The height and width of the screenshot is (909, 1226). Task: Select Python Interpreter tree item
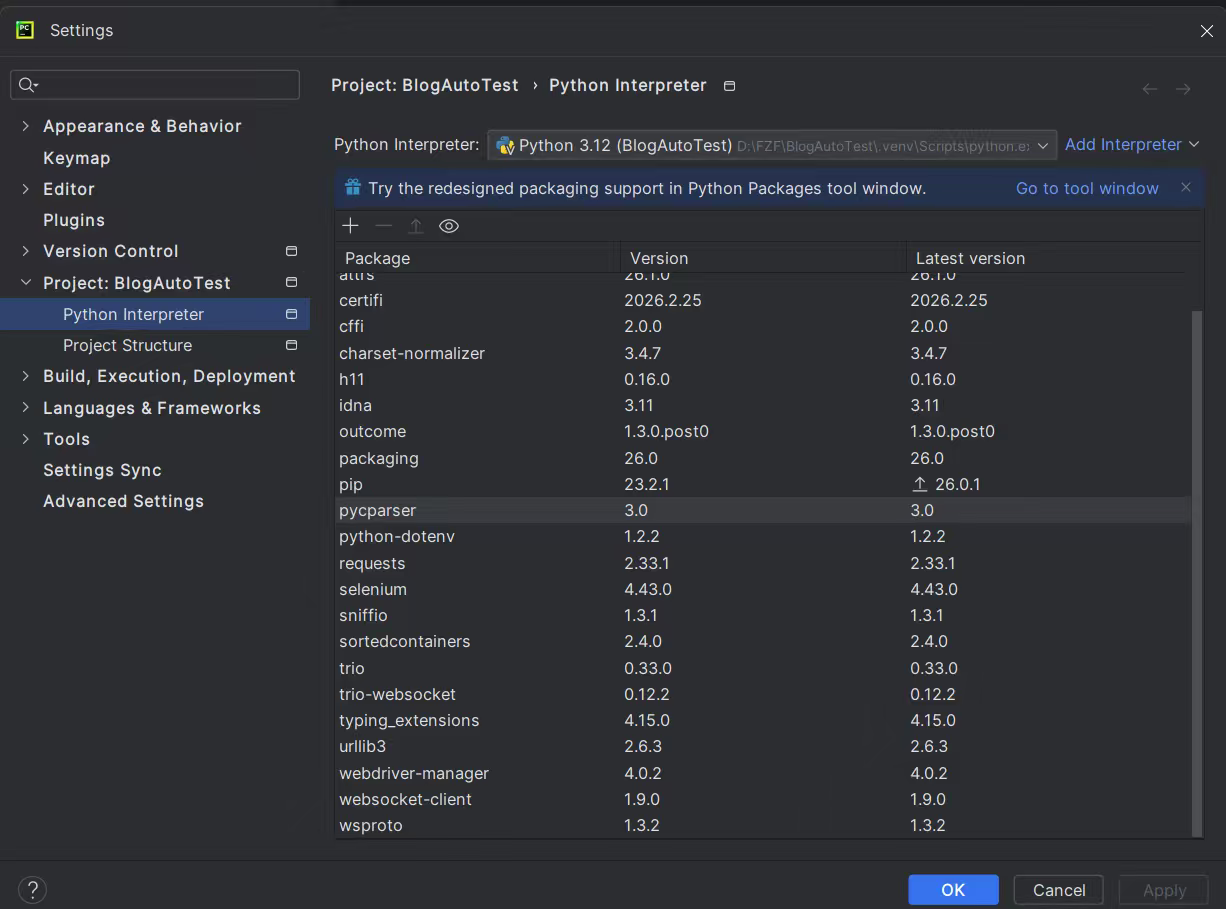pos(155,314)
